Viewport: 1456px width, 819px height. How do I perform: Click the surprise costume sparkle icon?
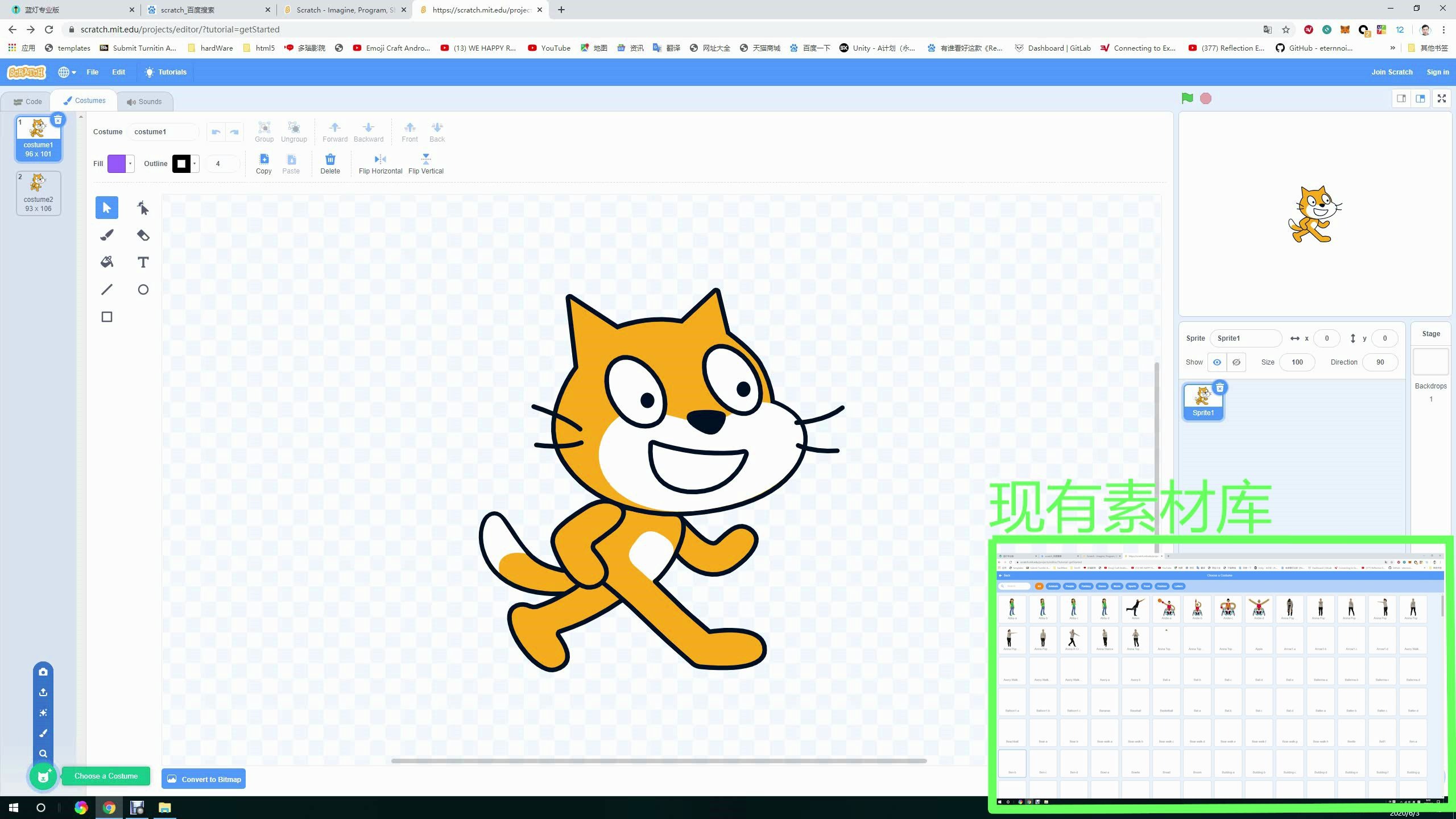43,713
